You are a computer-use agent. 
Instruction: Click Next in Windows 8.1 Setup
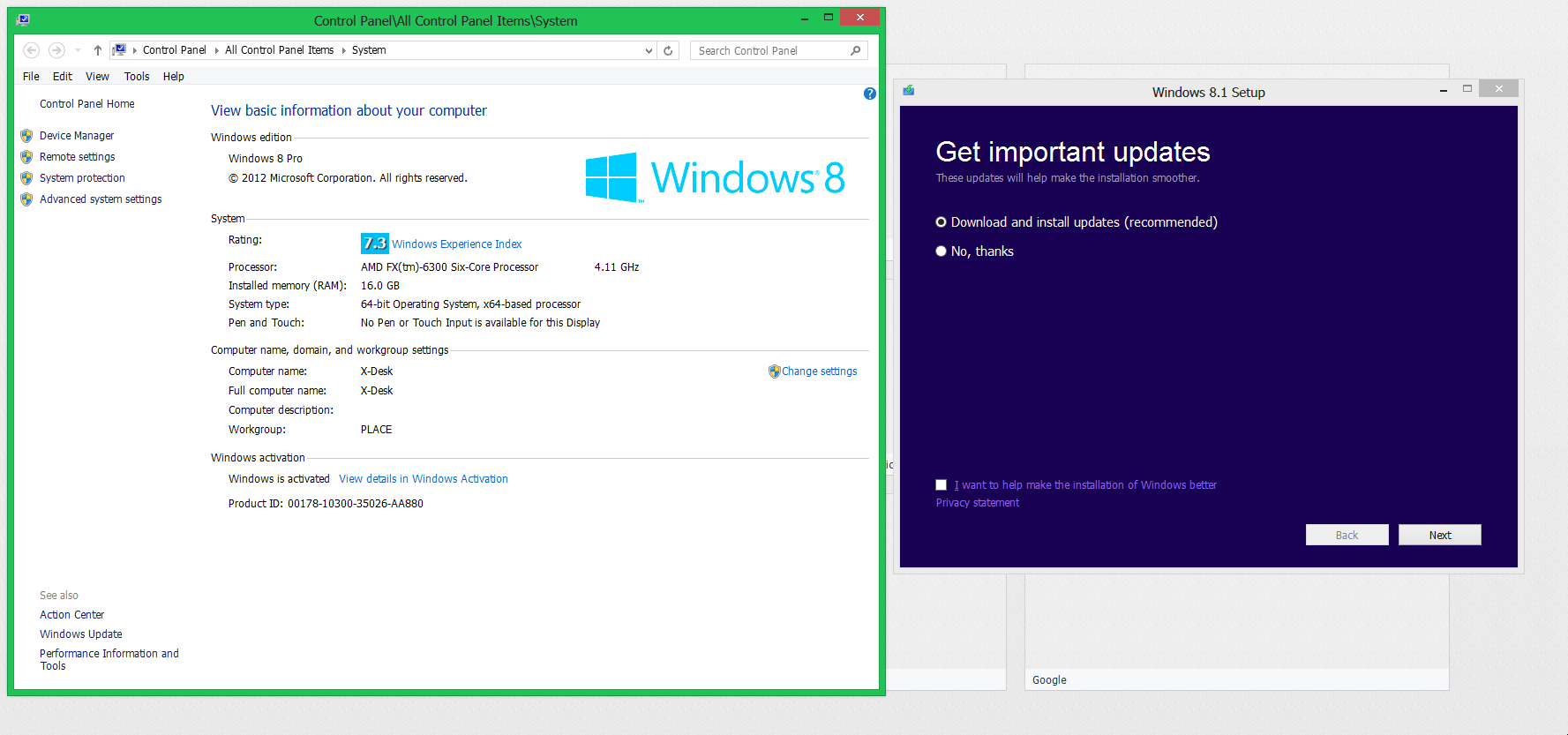pyautogui.click(x=1440, y=535)
